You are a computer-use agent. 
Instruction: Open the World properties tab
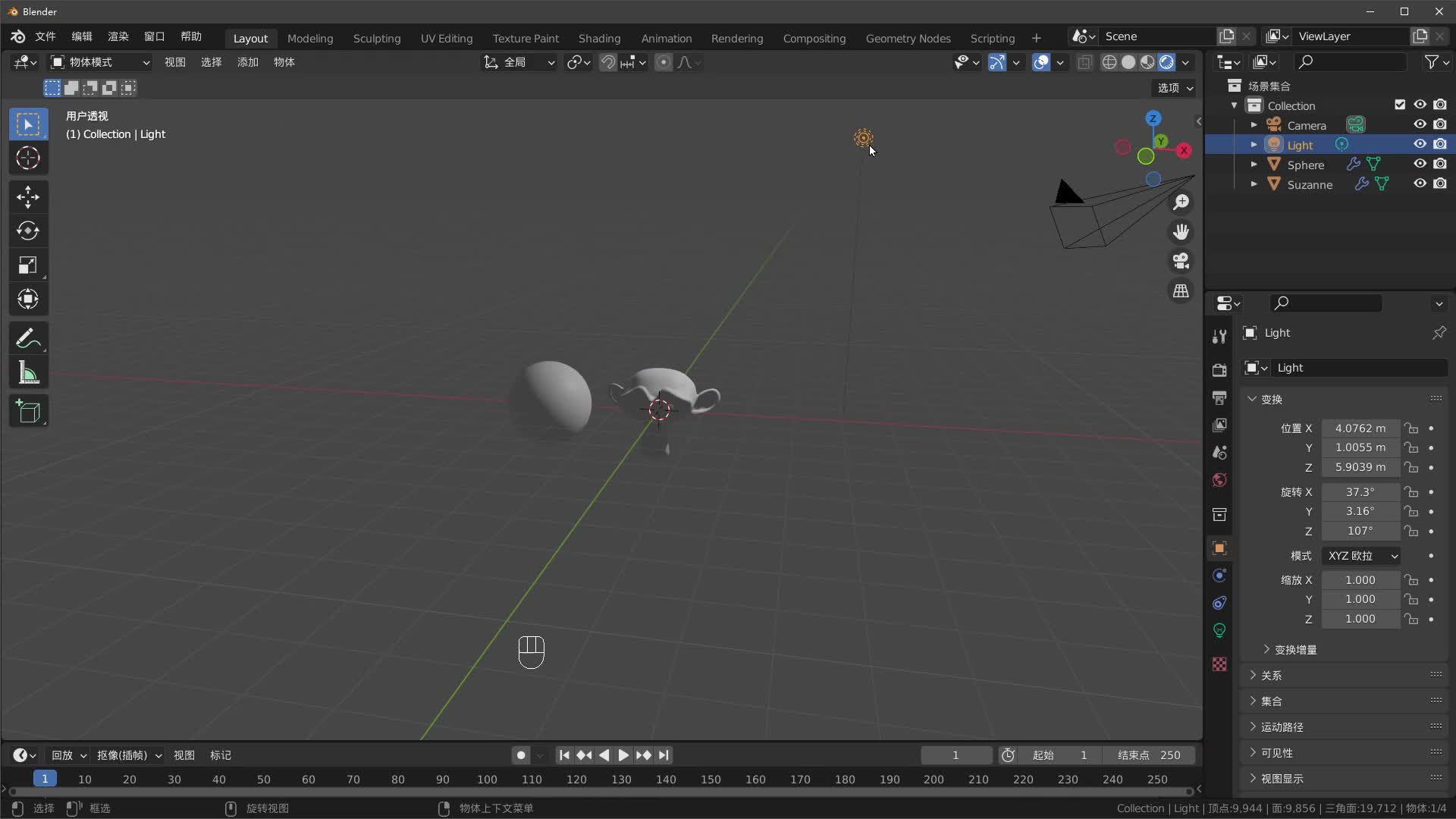(1219, 480)
